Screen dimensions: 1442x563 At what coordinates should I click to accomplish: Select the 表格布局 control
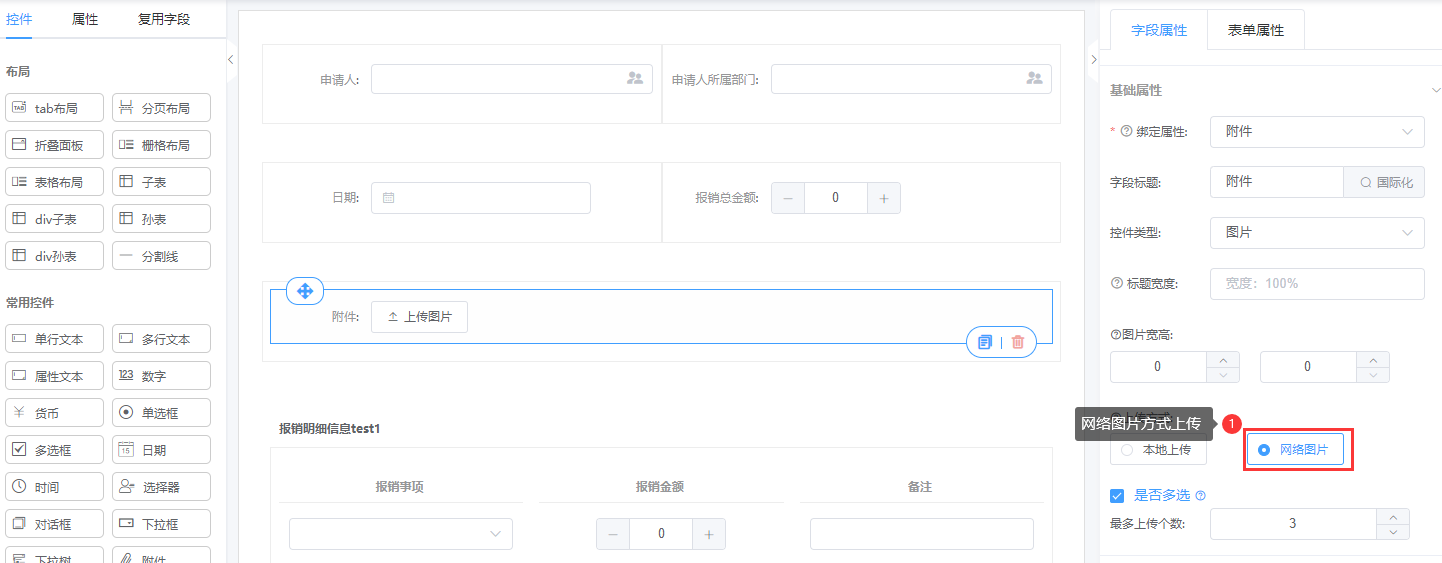54,182
